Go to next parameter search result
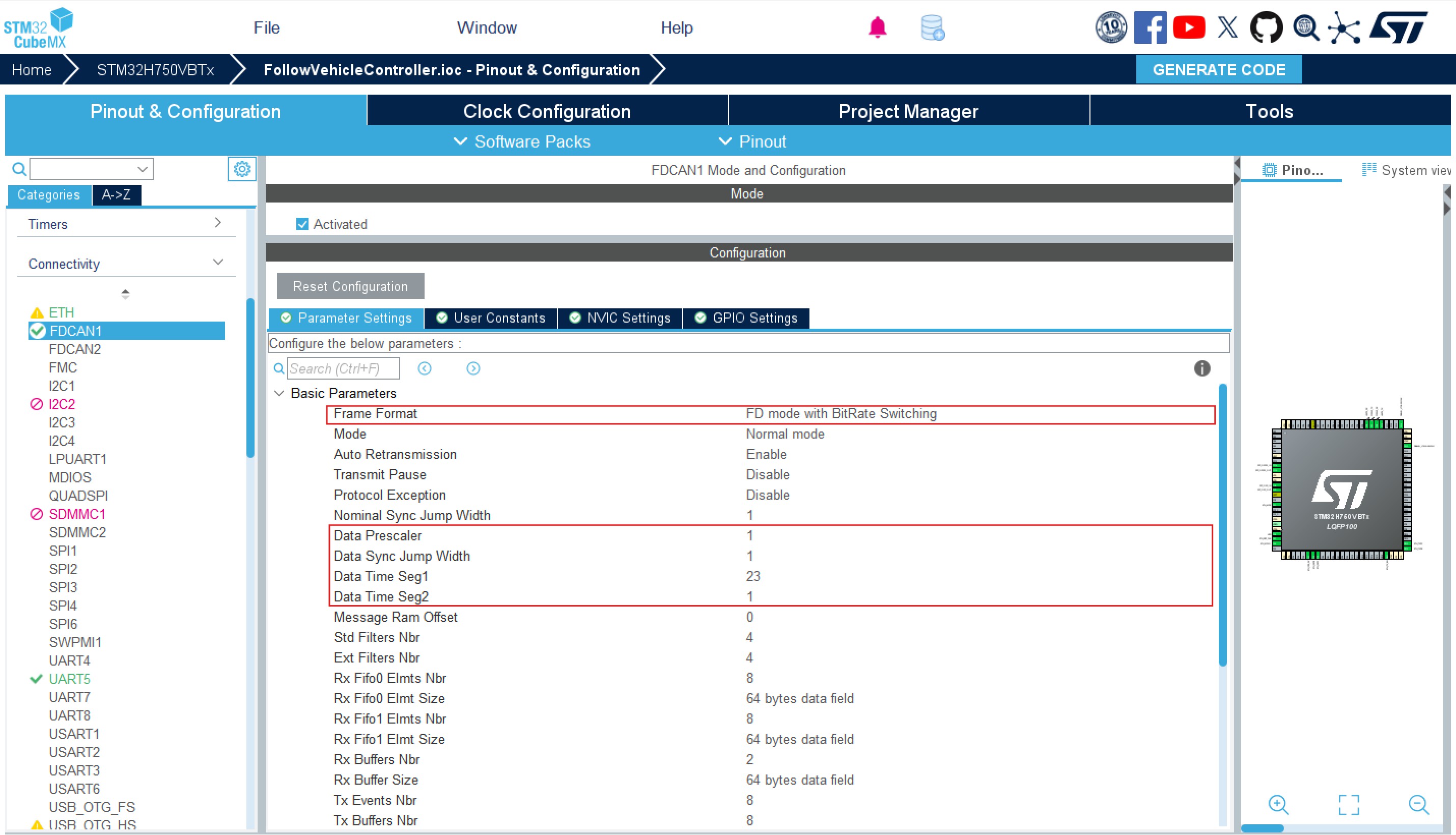1456x835 pixels. 473,368
